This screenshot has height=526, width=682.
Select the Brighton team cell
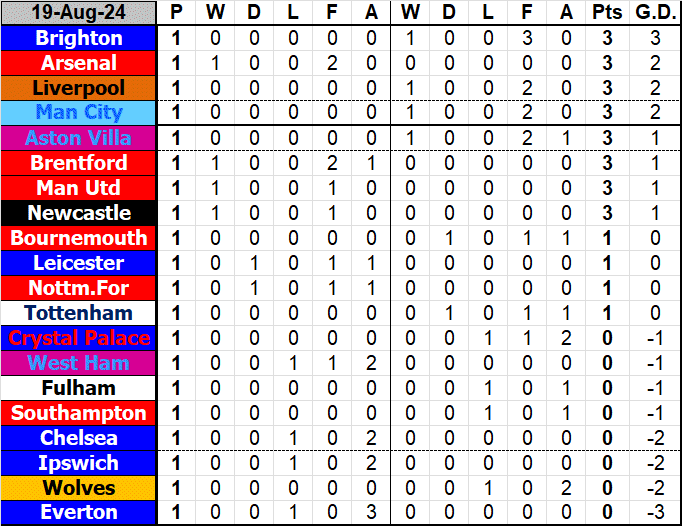click(79, 38)
